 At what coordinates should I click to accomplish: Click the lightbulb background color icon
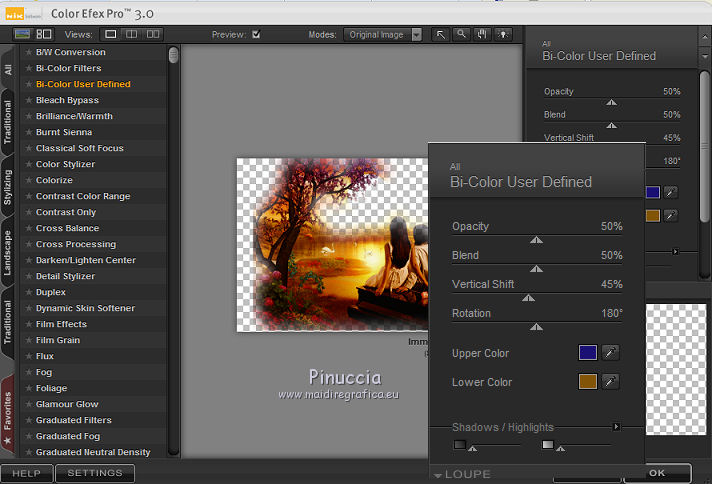pos(502,34)
